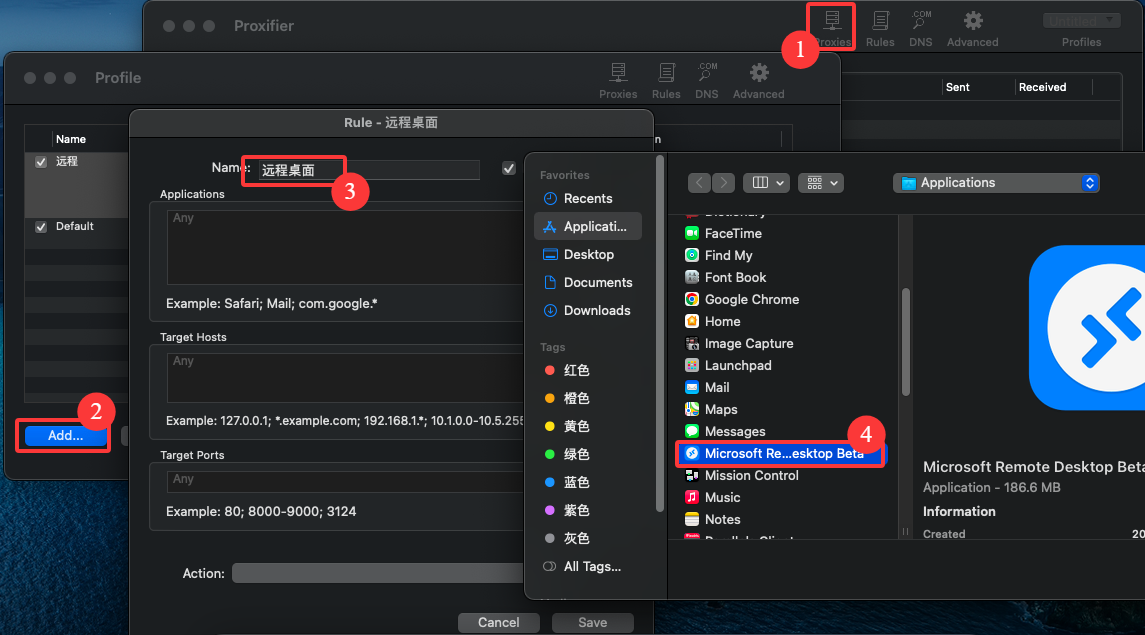The image size is (1145, 635).
Task: Open Rules in the Proxifier main toolbar
Action: coord(880,27)
